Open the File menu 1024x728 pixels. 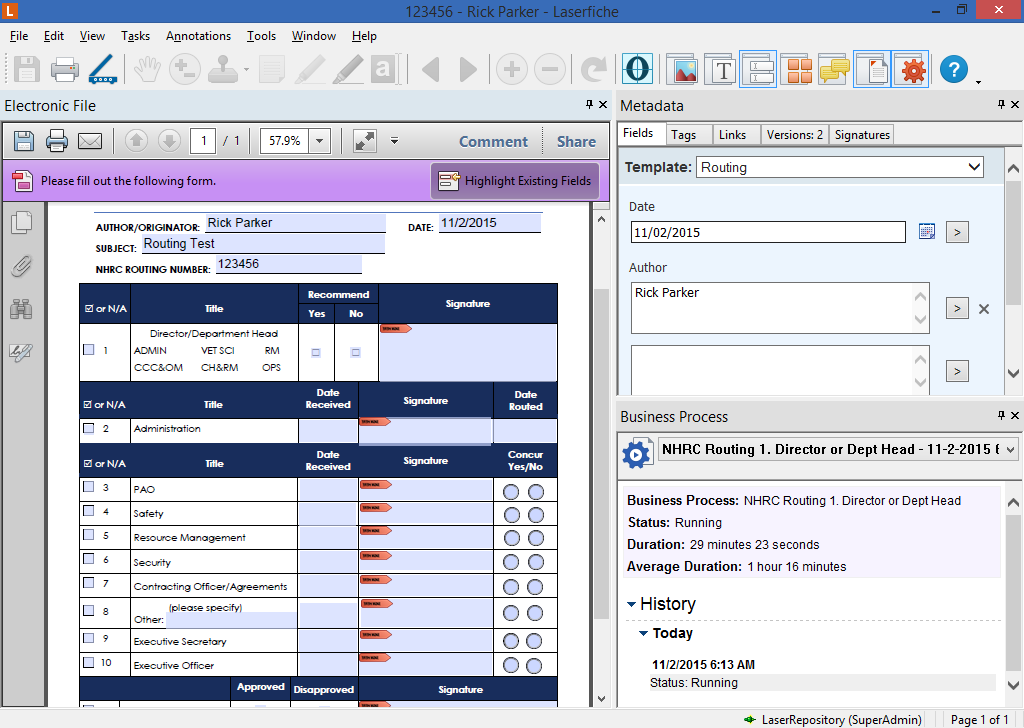pyautogui.click(x=19, y=36)
